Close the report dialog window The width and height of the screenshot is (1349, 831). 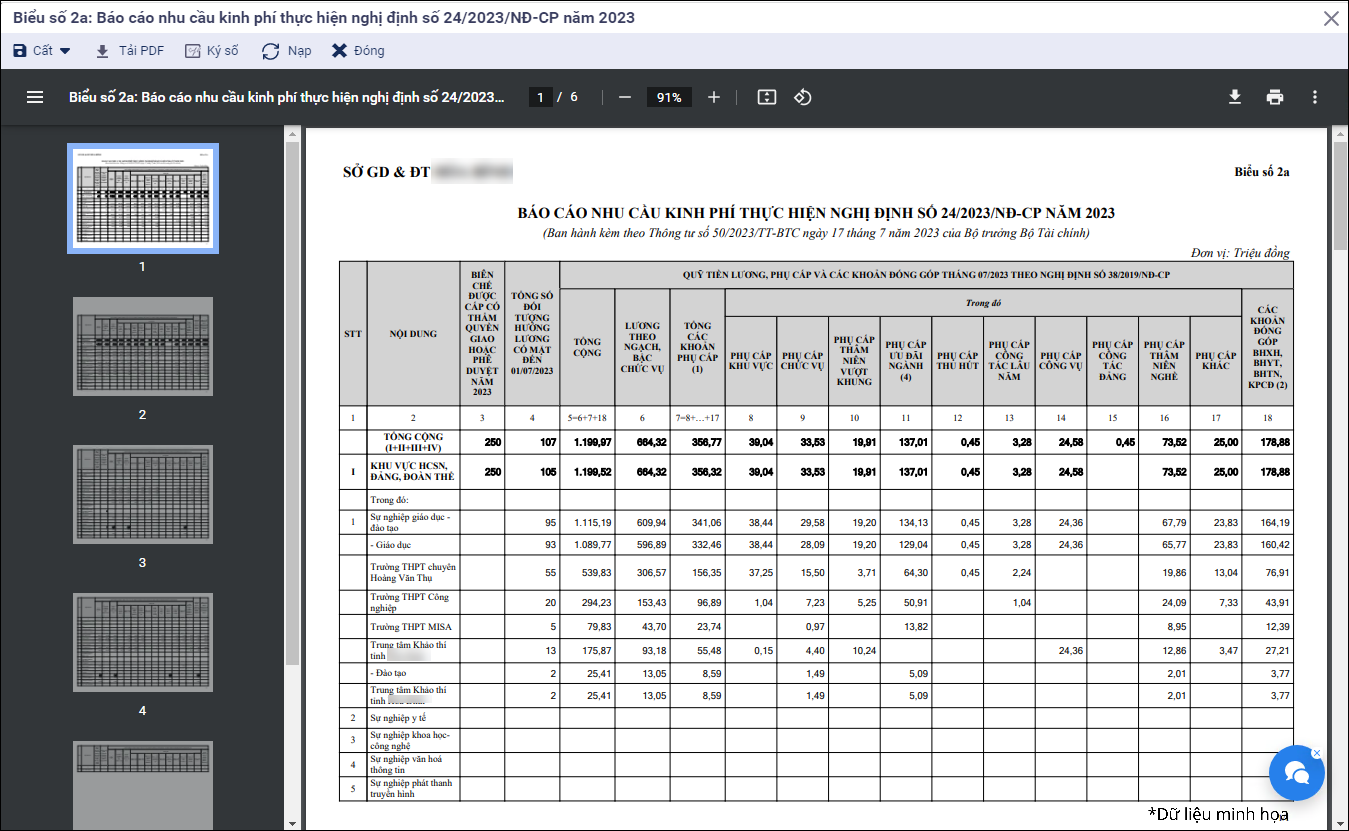pos(1331,18)
